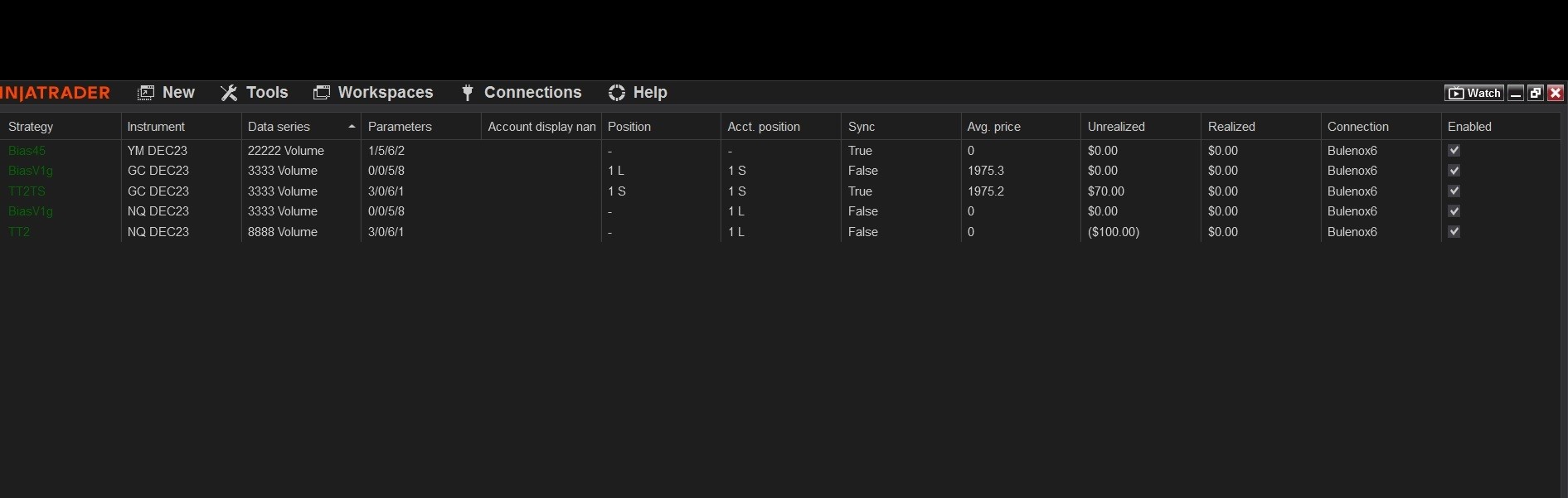Click the Tools wrench icon
The image size is (1568, 498).
(x=229, y=93)
